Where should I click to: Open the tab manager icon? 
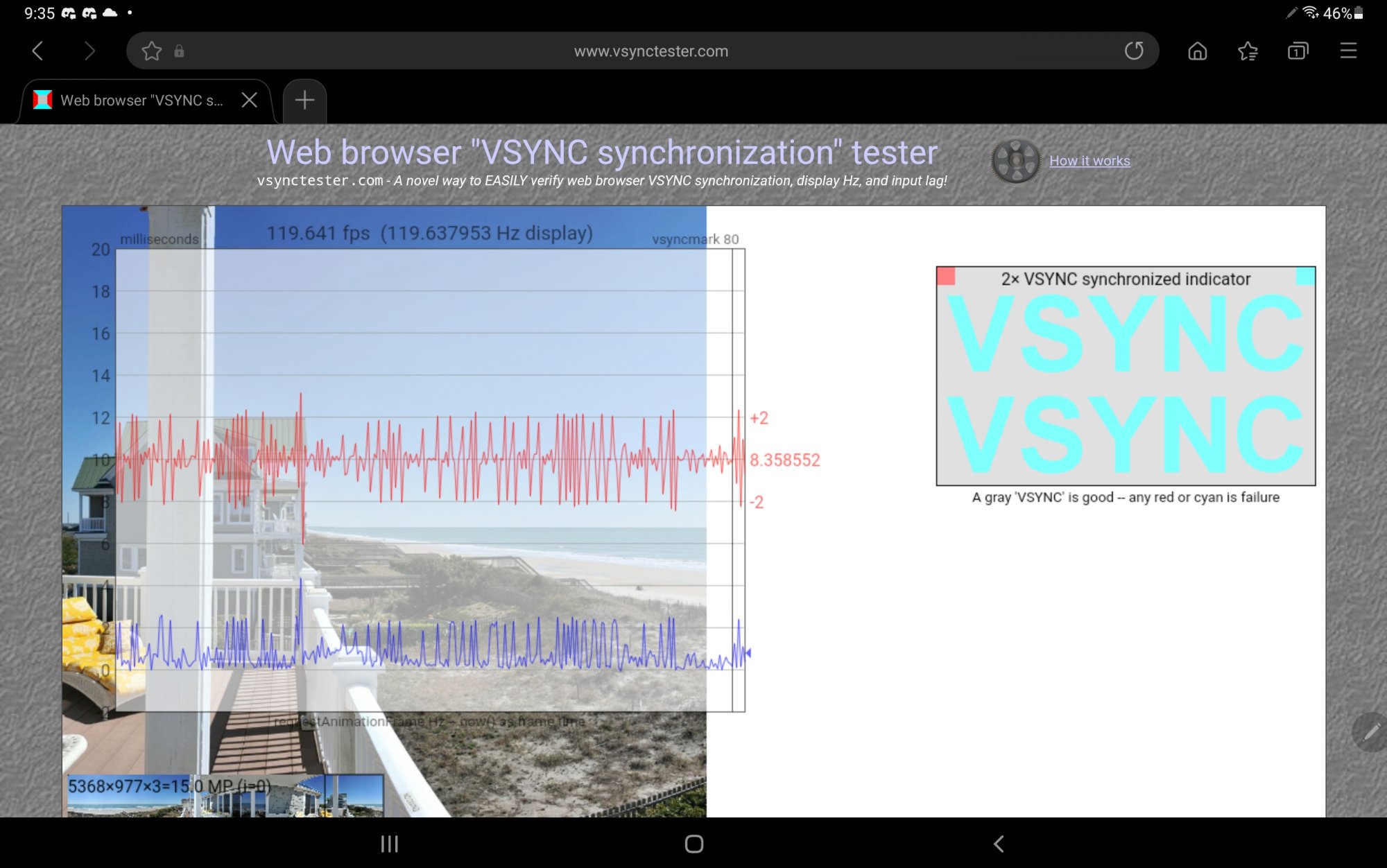click(1298, 51)
